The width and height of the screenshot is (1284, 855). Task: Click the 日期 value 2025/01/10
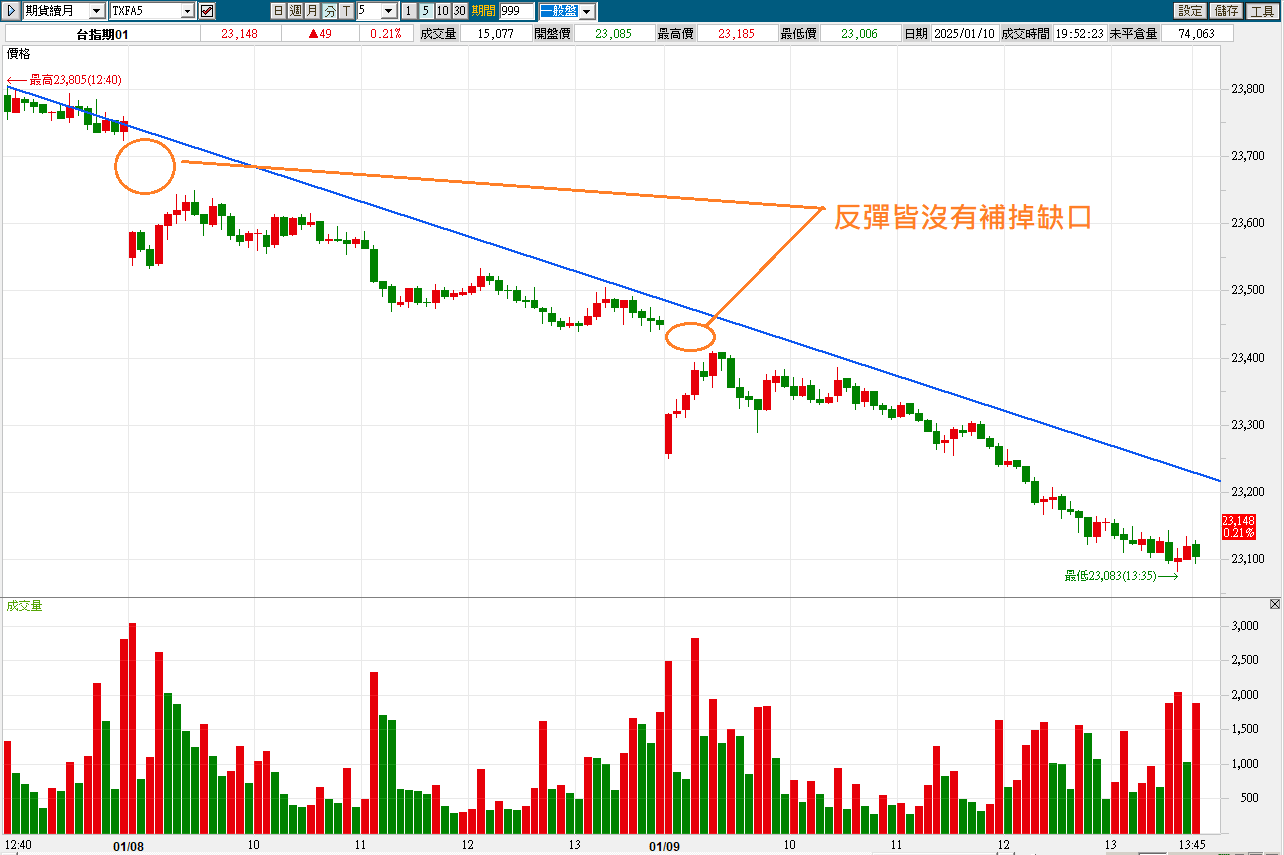pyautogui.click(x=965, y=34)
